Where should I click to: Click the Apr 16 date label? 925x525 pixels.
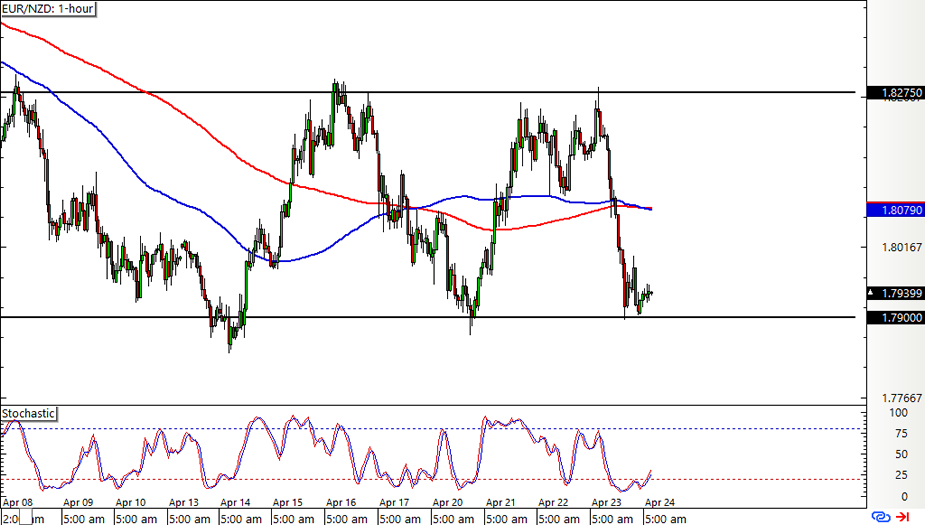pos(341,503)
